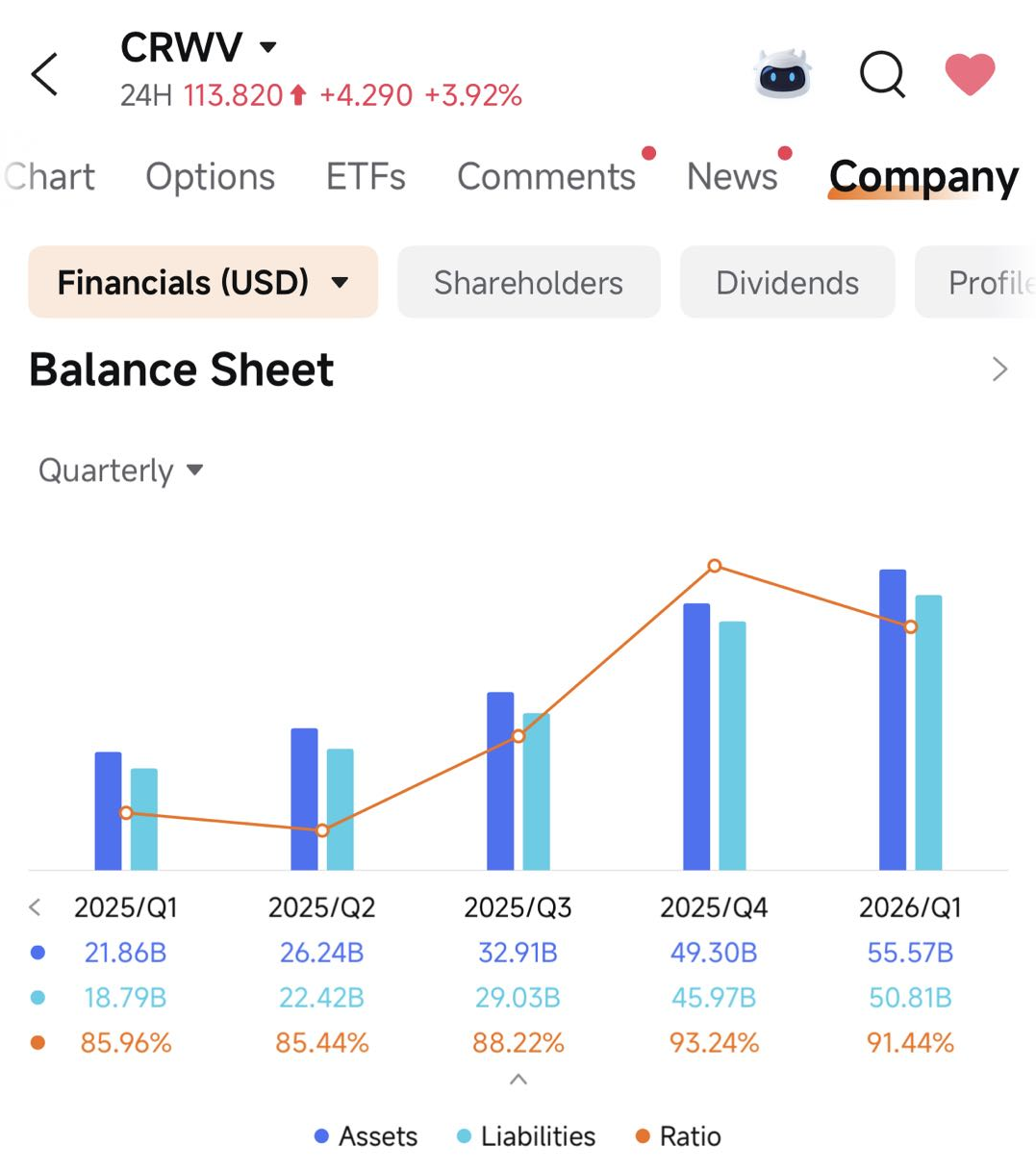
Task: Switch to the News tab
Action: point(732,177)
